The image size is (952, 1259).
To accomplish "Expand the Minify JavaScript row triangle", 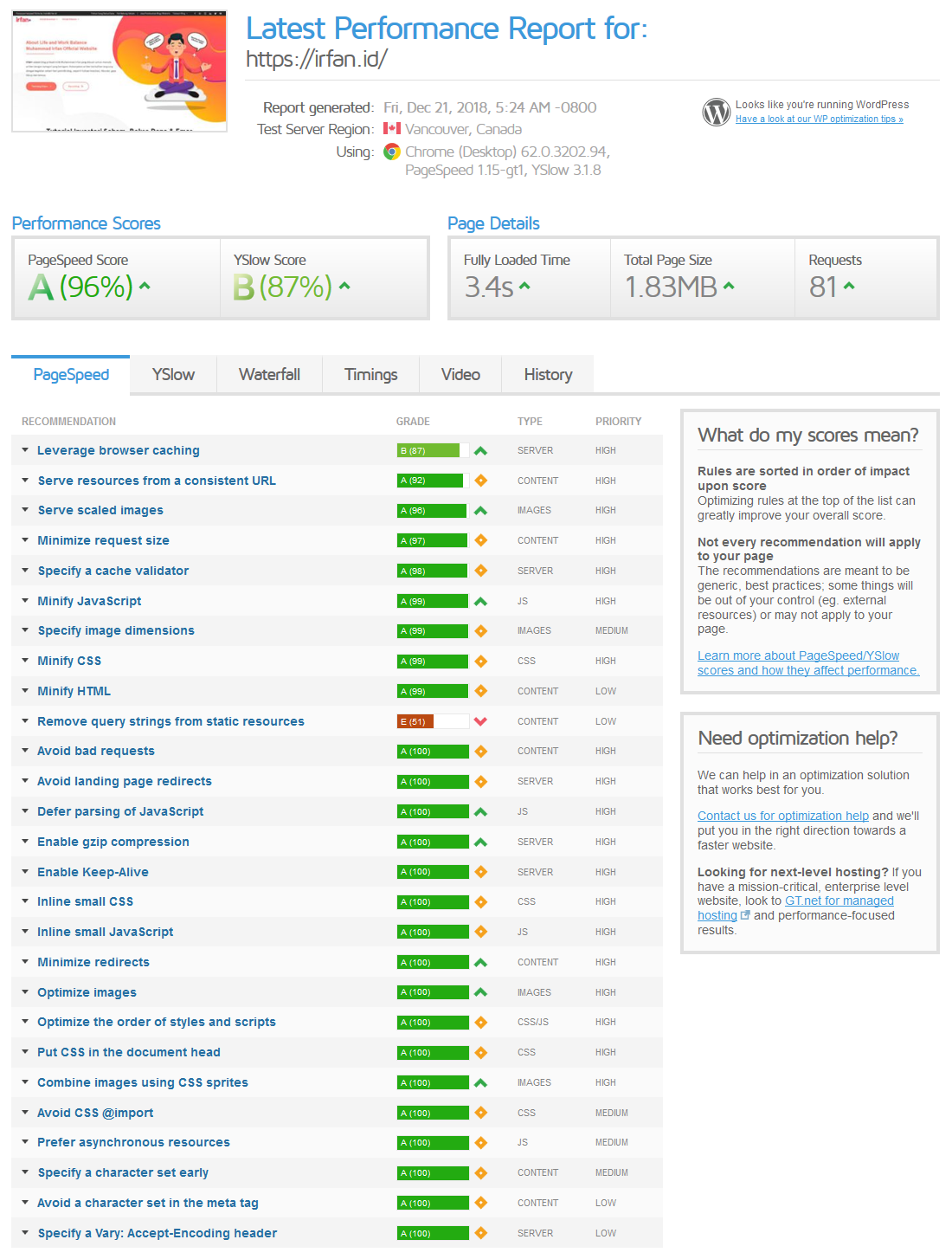I will coord(26,601).
